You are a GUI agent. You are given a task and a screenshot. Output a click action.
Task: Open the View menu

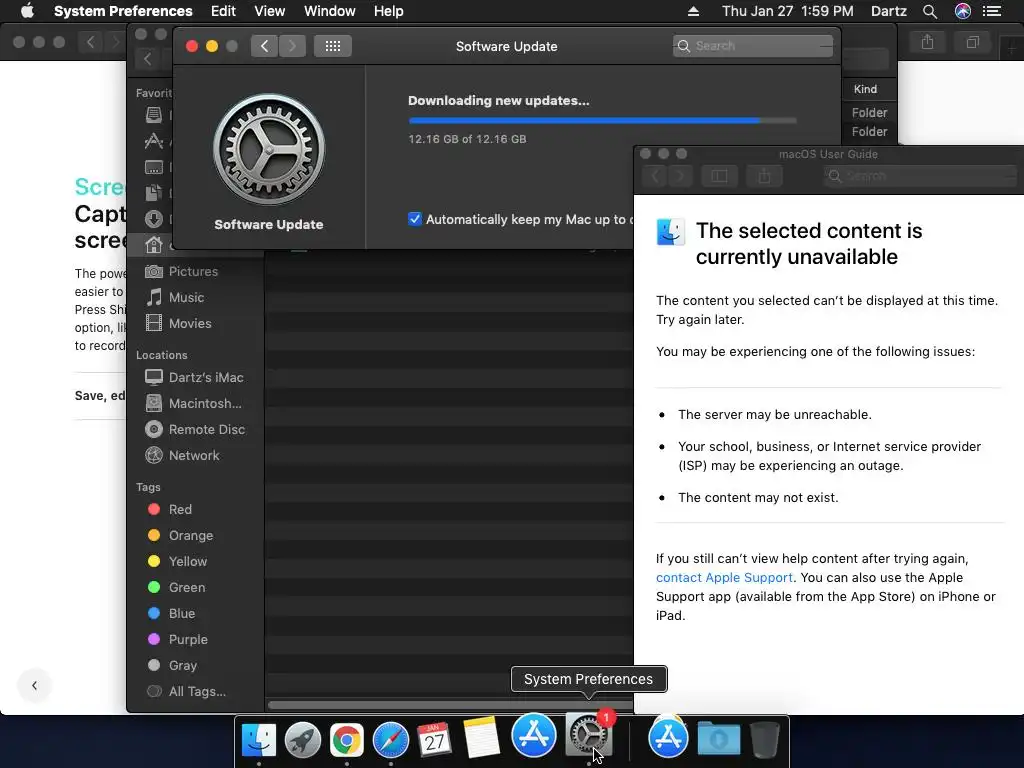coord(270,11)
